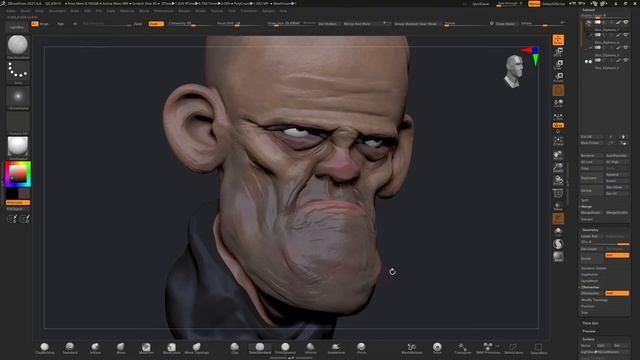Select the ClayBuildup brush
The height and width of the screenshot is (360, 640).
click(x=44, y=348)
